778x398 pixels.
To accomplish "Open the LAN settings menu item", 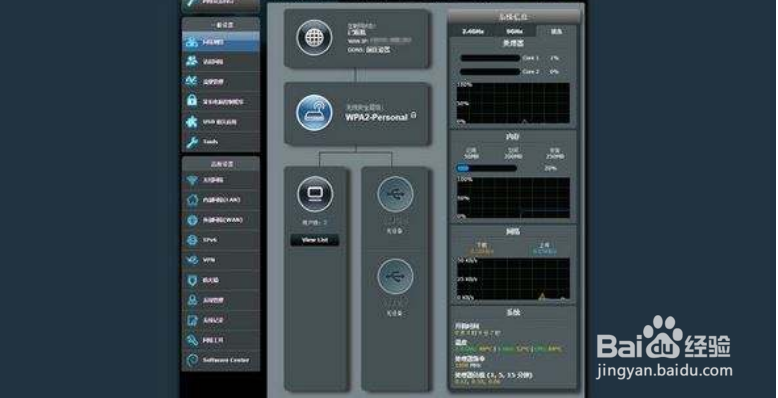I will tap(221, 200).
